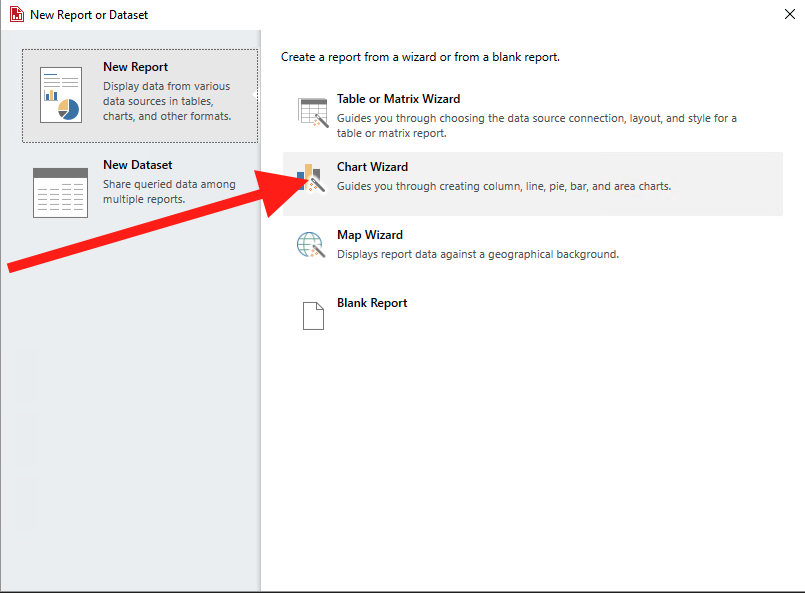This screenshot has width=805, height=593.
Task: Click the New Report description text
Action: pos(166,101)
